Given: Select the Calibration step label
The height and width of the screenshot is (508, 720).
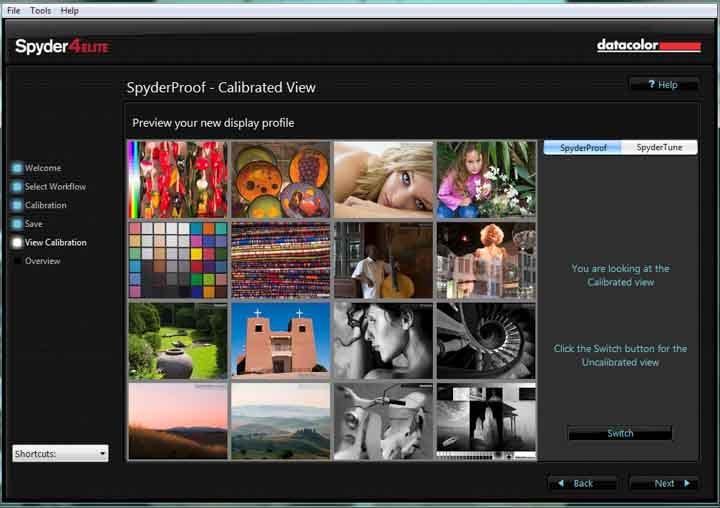Looking at the screenshot, I should 45,205.
